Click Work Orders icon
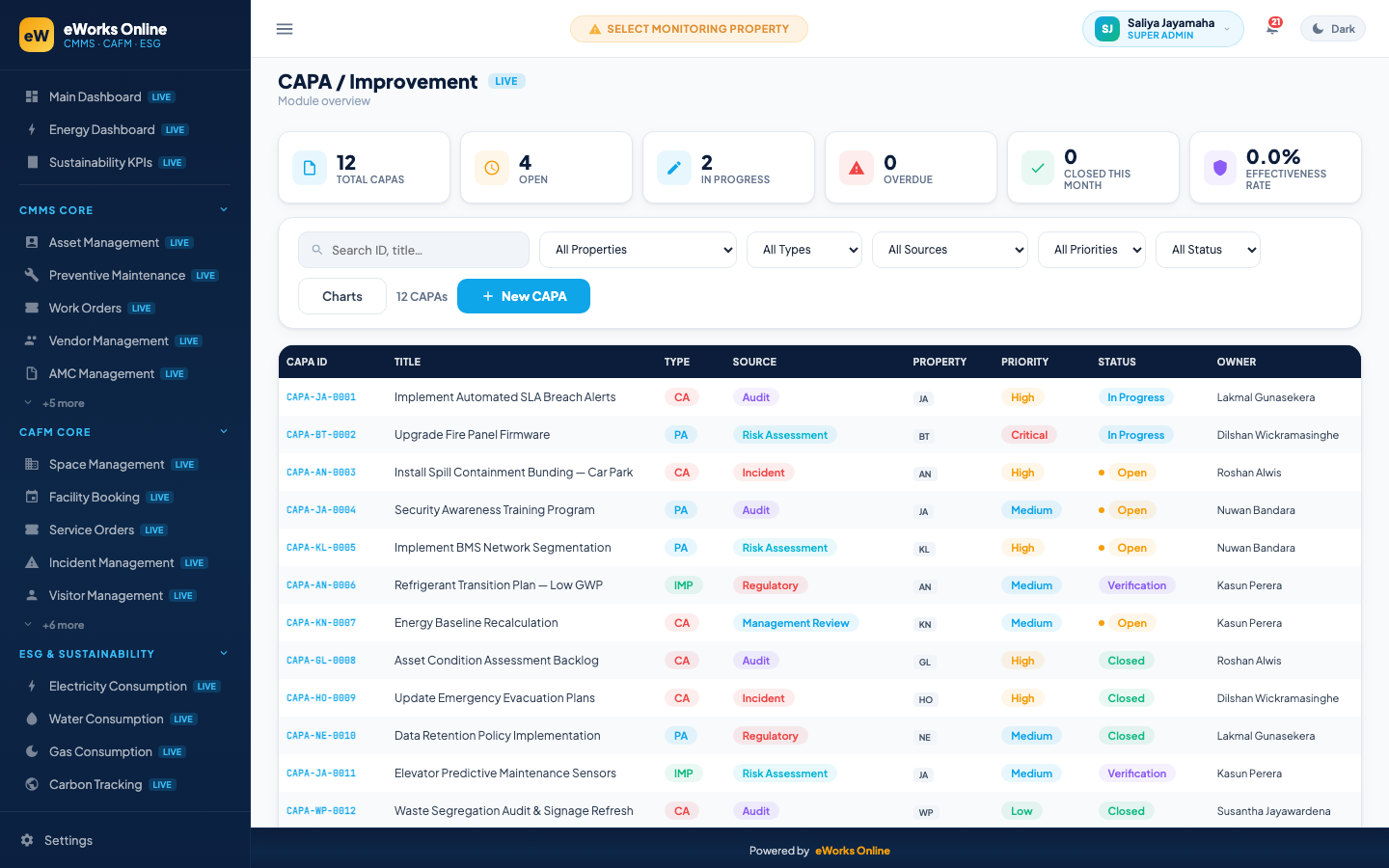The height and width of the screenshot is (868, 1389). pyautogui.click(x=32, y=308)
